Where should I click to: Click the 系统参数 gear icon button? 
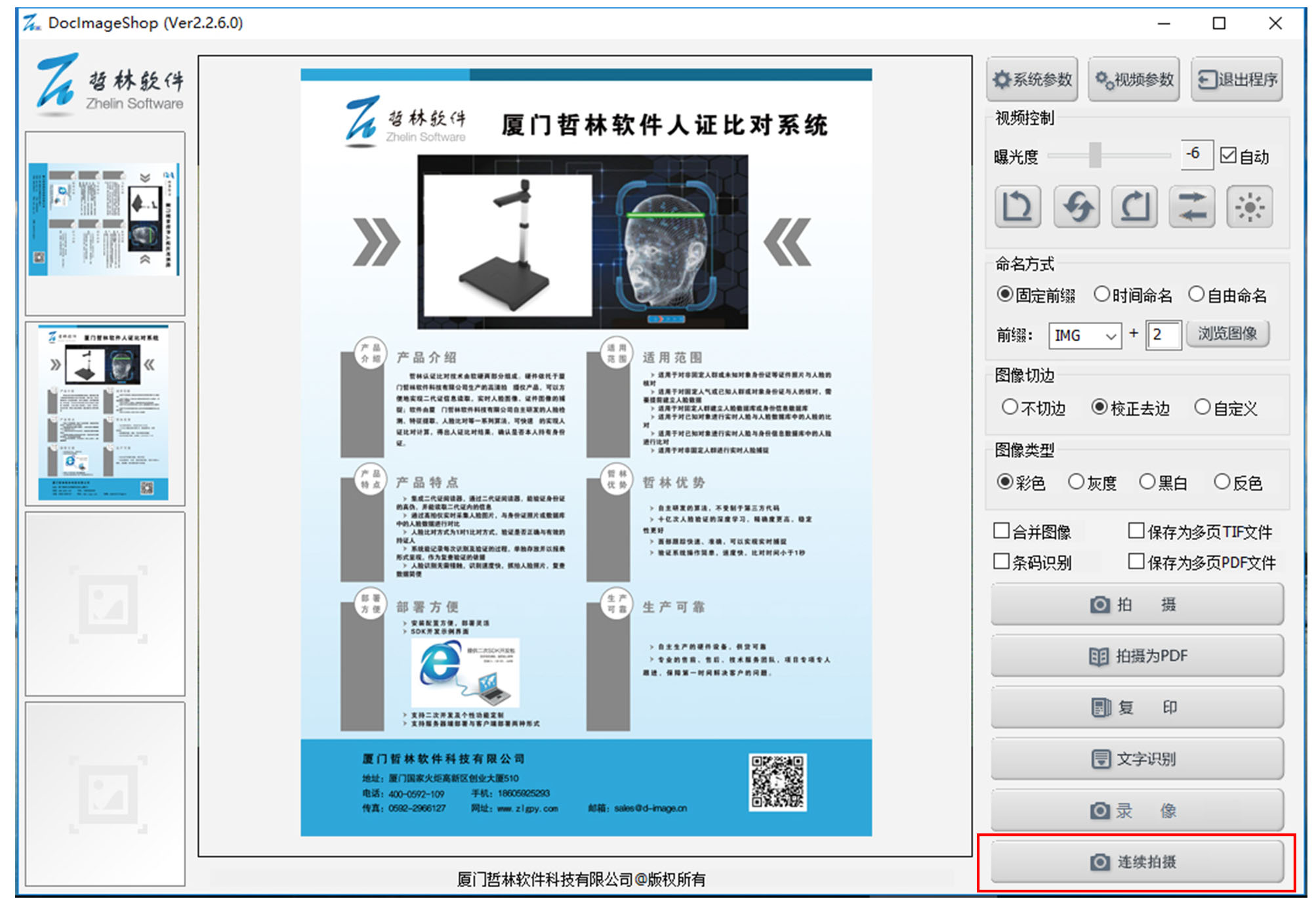click(x=1032, y=79)
